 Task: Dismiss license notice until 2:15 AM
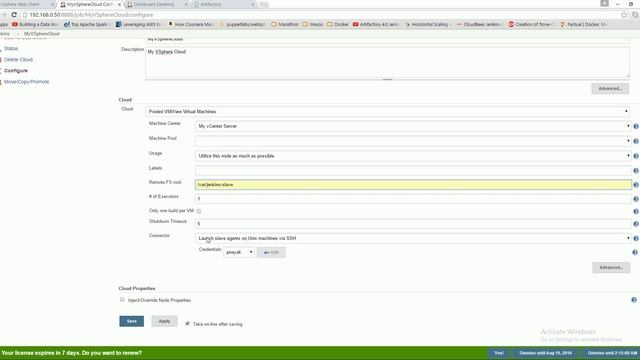[x=612, y=353]
